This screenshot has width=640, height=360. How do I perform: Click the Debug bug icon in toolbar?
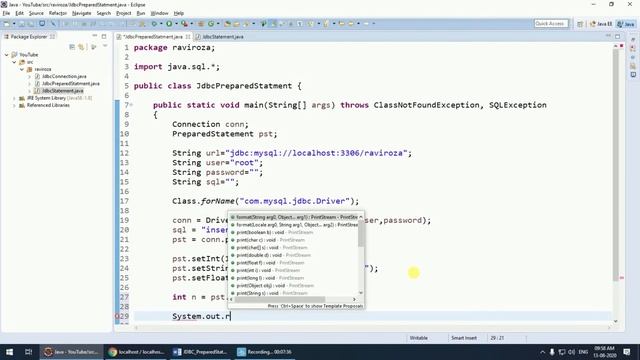154,24
